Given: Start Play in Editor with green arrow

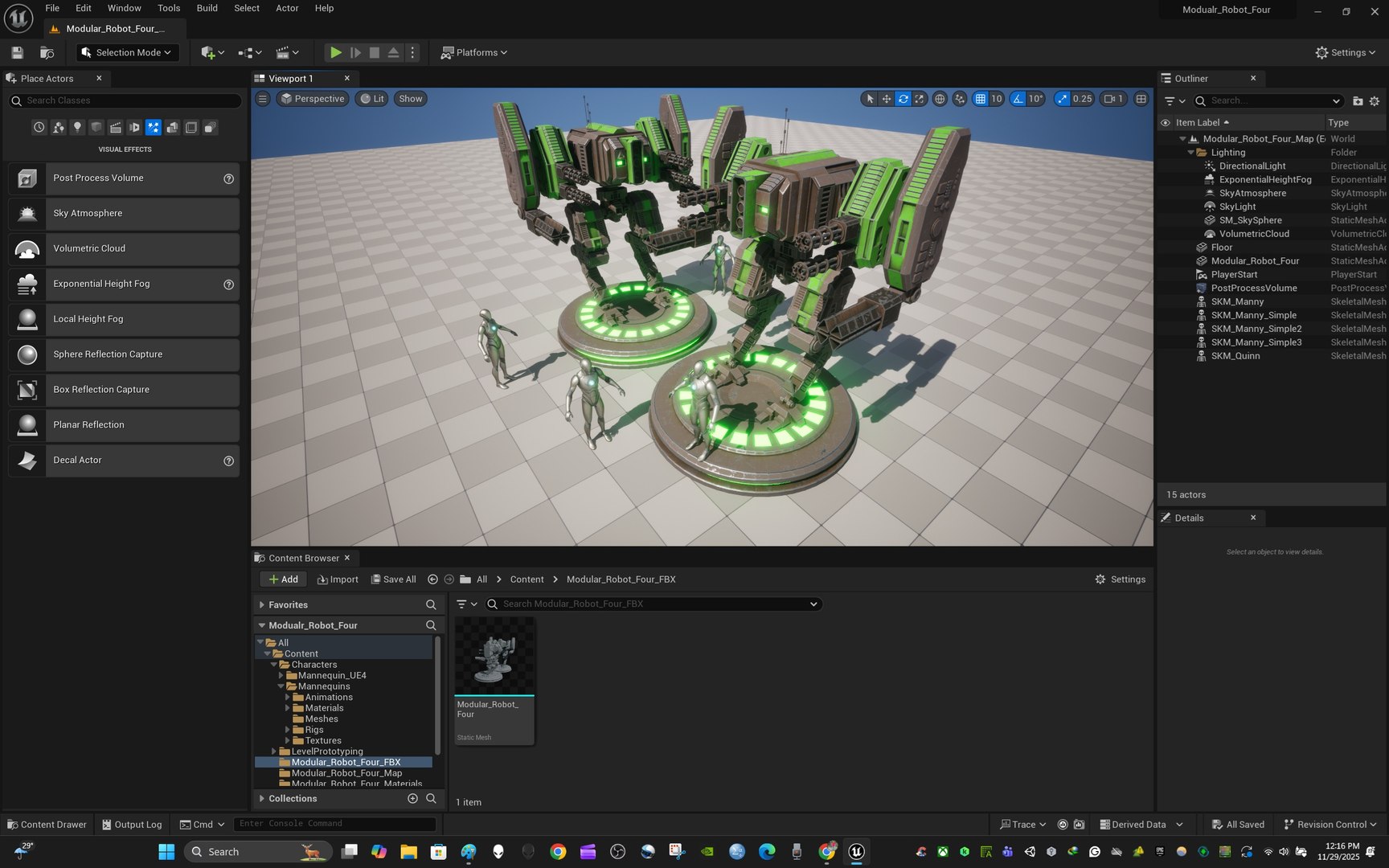Looking at the screenshot, I should [336, 52].
